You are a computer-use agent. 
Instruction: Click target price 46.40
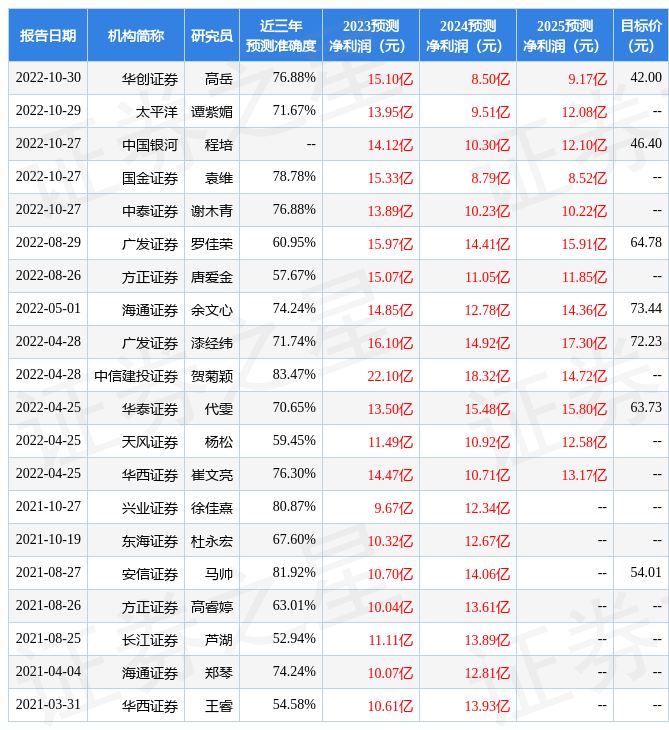coord(646,143)
